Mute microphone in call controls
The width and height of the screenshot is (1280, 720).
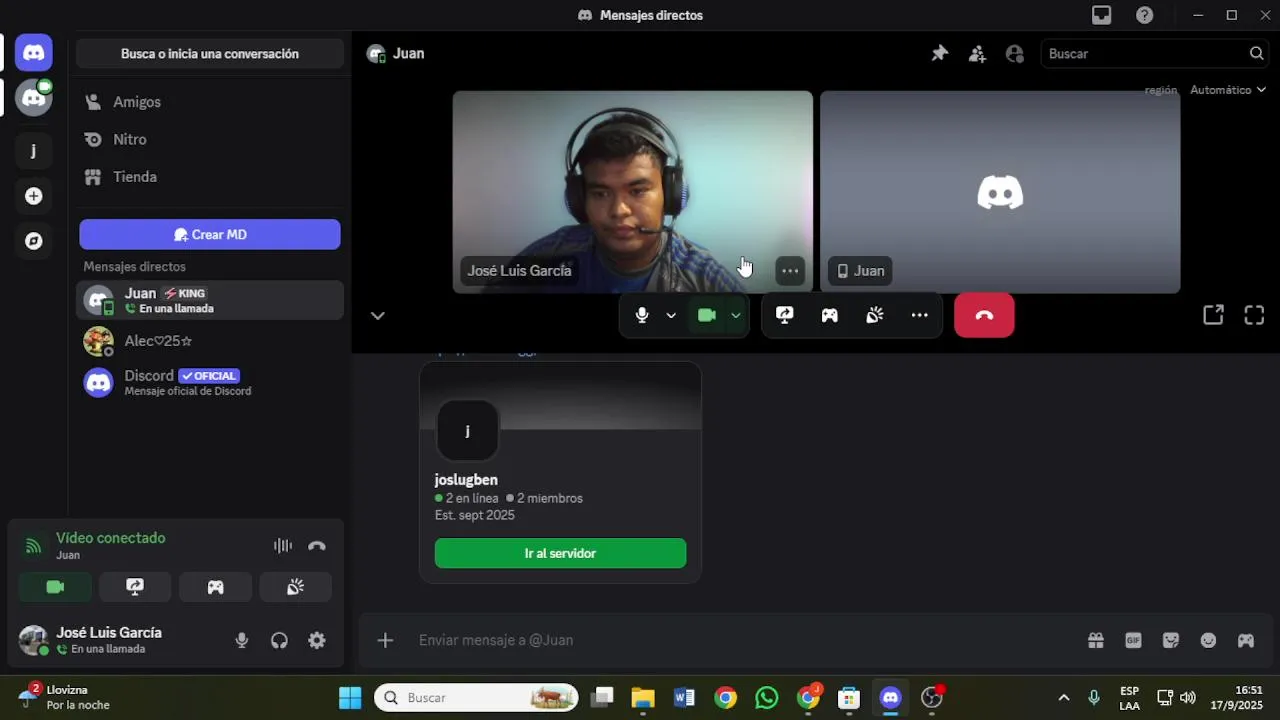click(x=642, y=315)
